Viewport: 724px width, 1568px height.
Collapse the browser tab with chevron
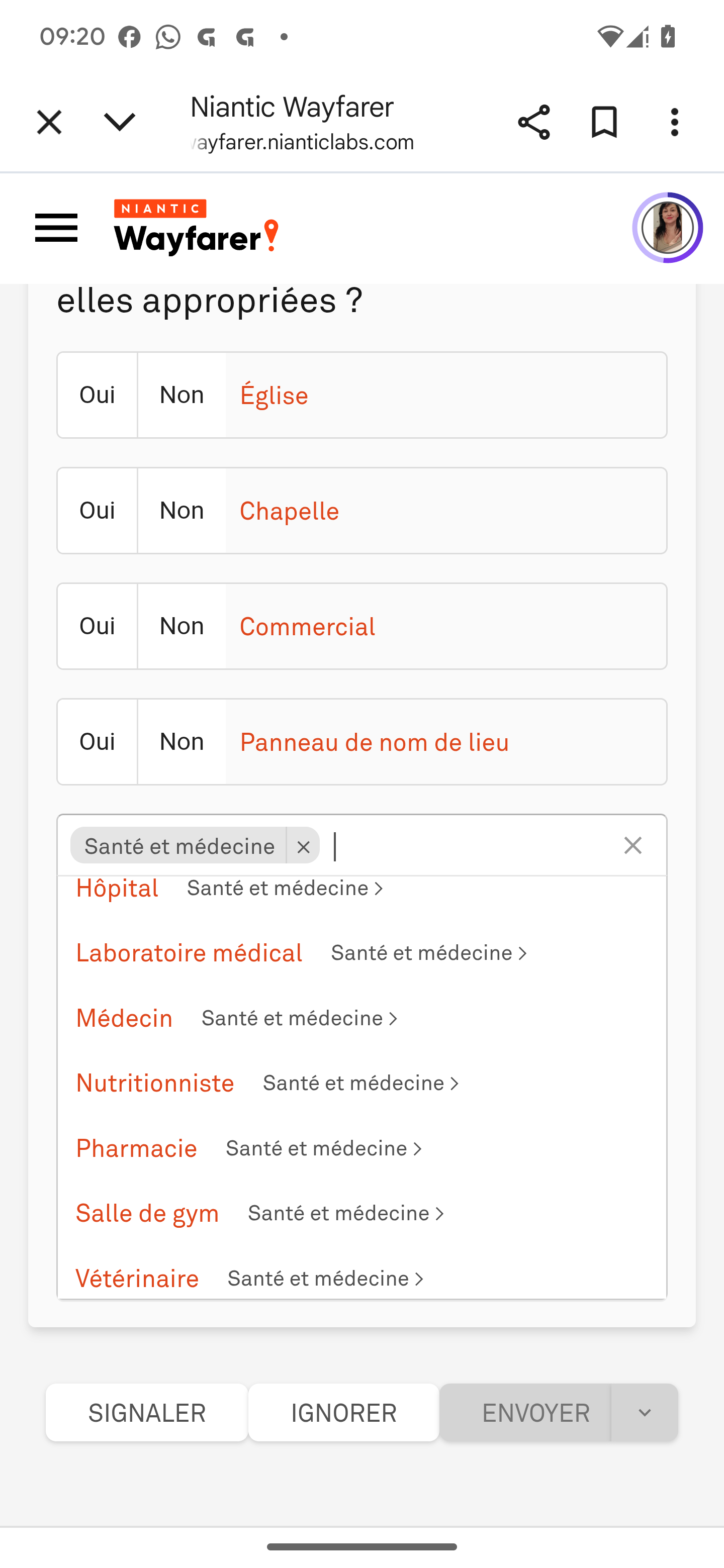[119, 122]
